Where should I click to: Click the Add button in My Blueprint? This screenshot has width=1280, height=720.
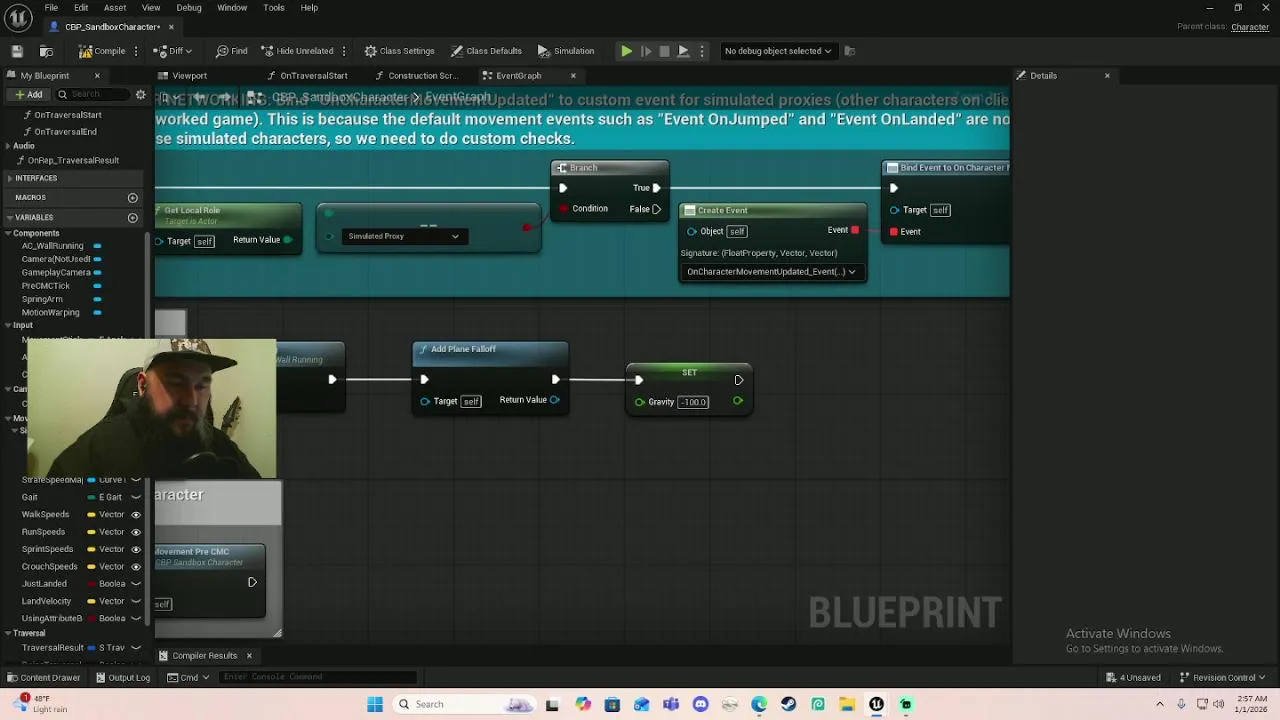28,94
